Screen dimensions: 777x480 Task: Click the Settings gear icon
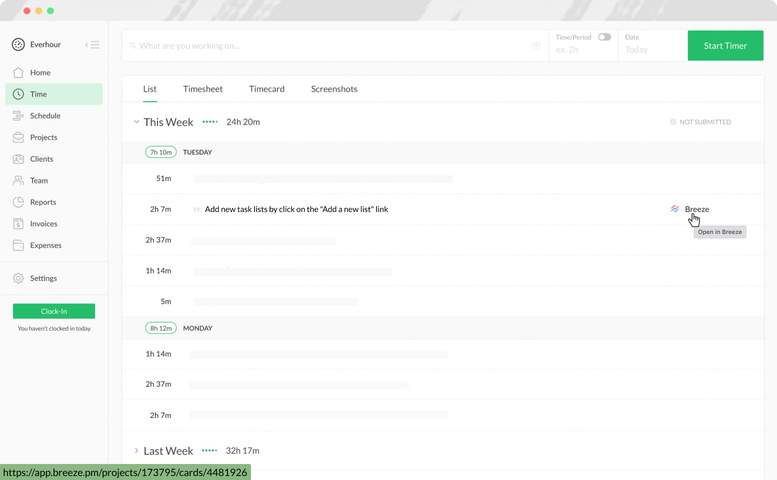(18, 278)
